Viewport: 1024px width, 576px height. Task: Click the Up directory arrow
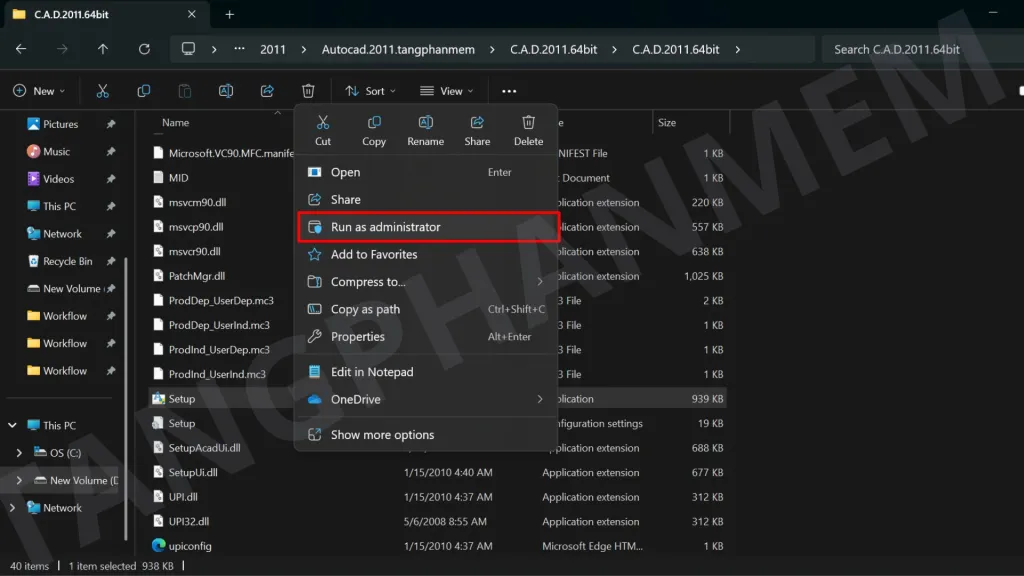coord(103,49)
